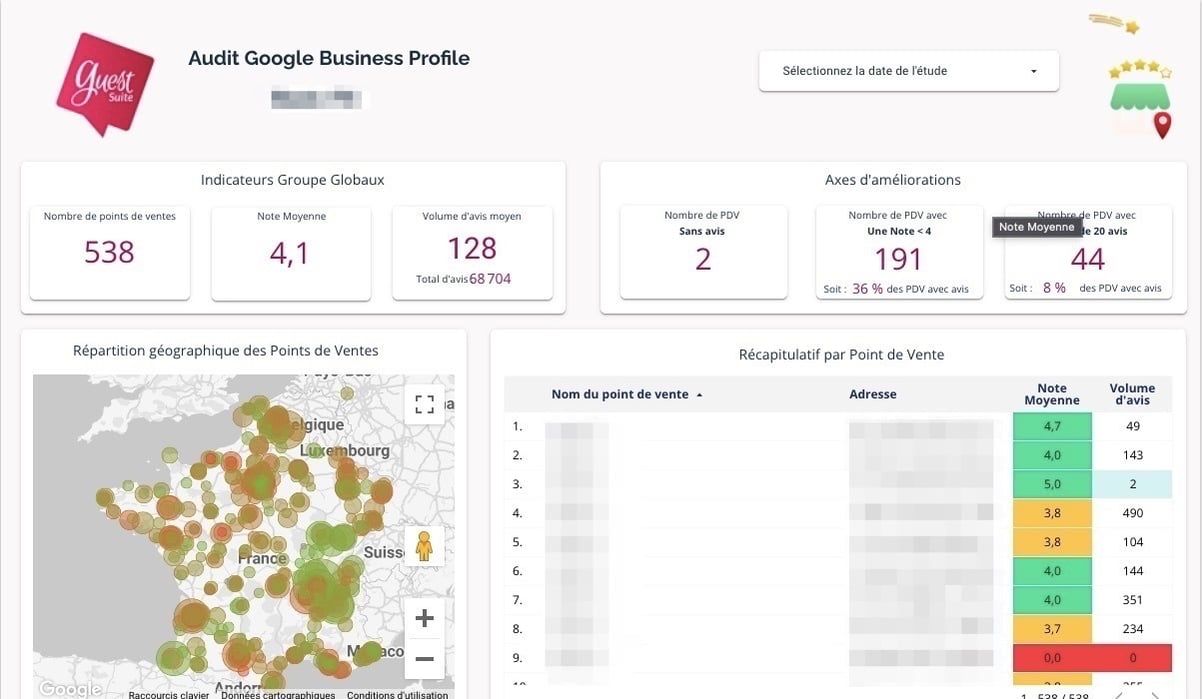Click the total reviews figure 68 704

point(490,279)
